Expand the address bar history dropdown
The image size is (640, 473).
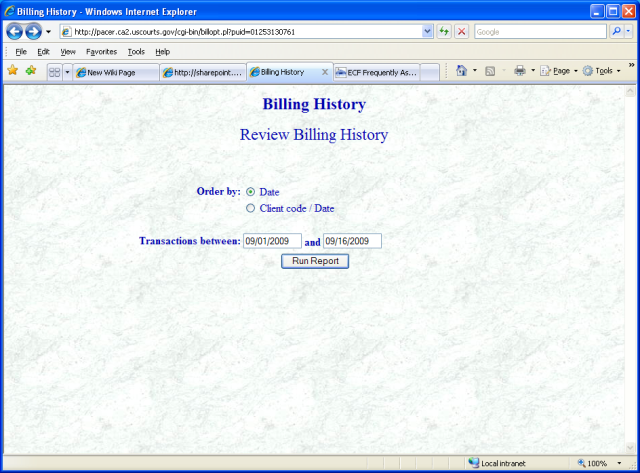(x=427, y=31)
